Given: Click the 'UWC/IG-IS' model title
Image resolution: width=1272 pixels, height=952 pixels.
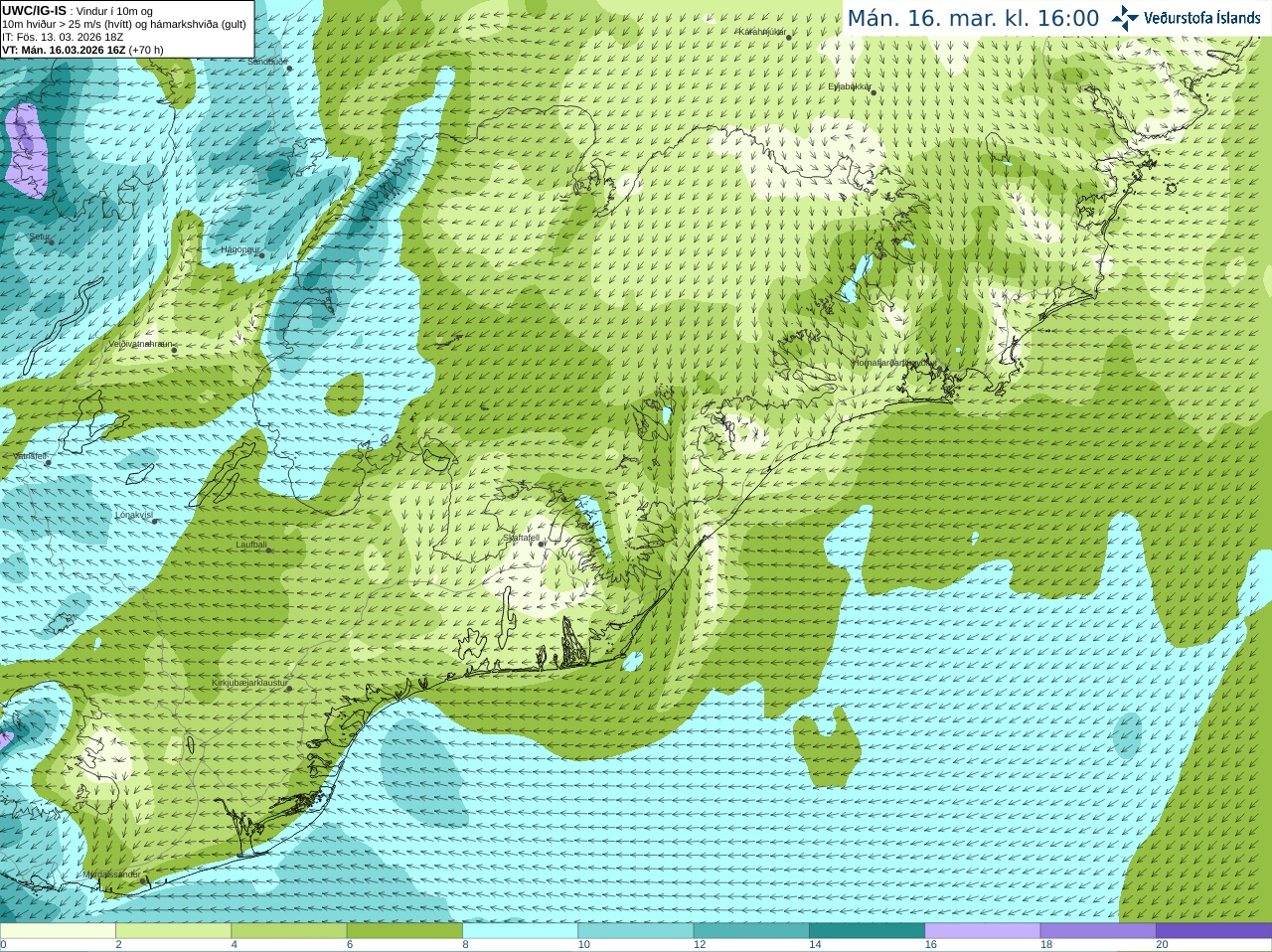Looking at the screenshot, I should (34, 10).
